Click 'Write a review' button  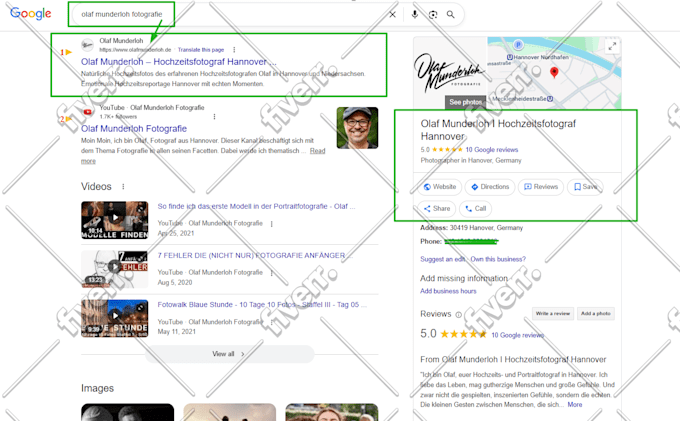553,313
